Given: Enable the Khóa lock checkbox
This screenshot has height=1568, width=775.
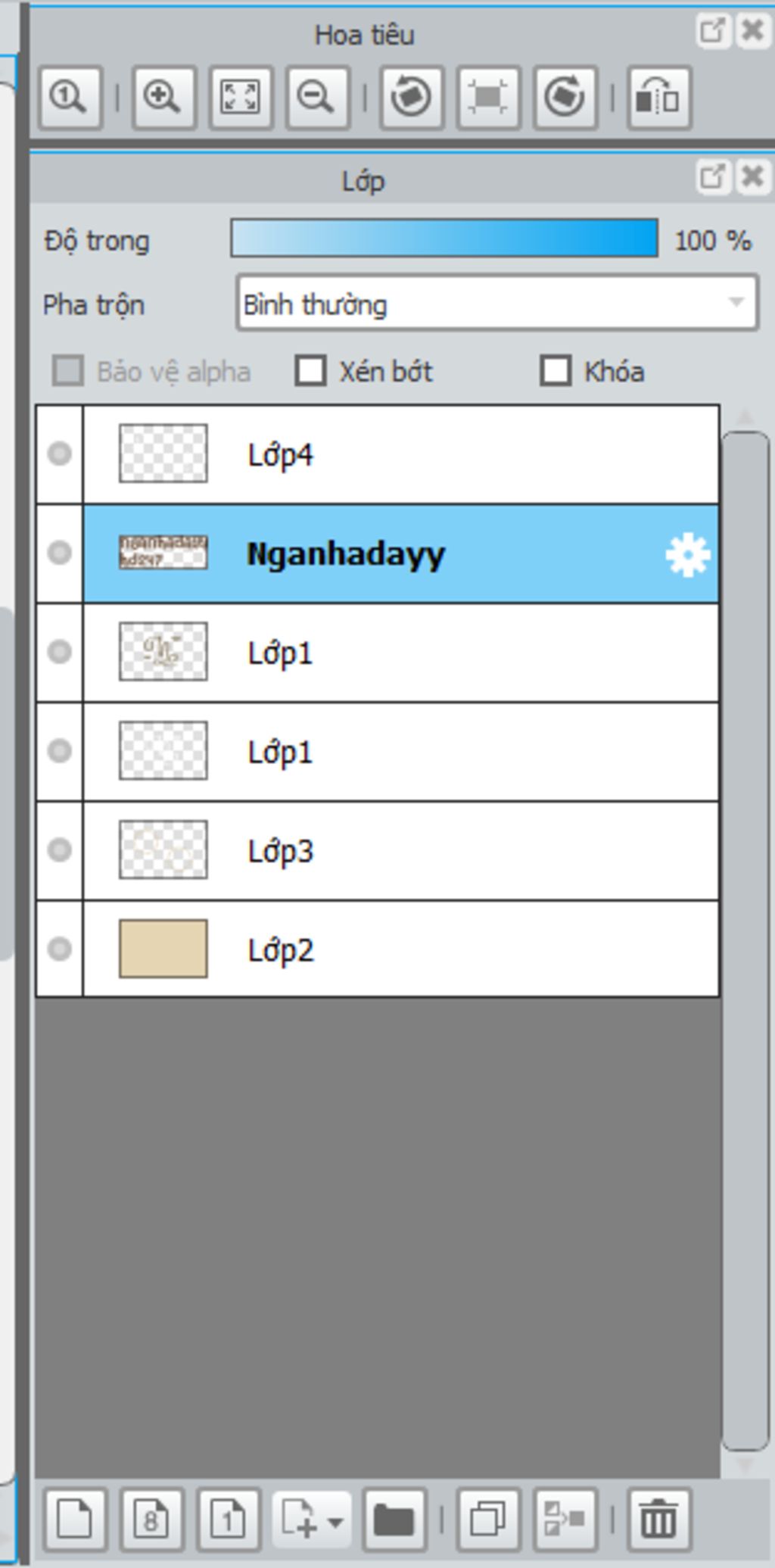Looking at the screenshot, I should [556, 372].
